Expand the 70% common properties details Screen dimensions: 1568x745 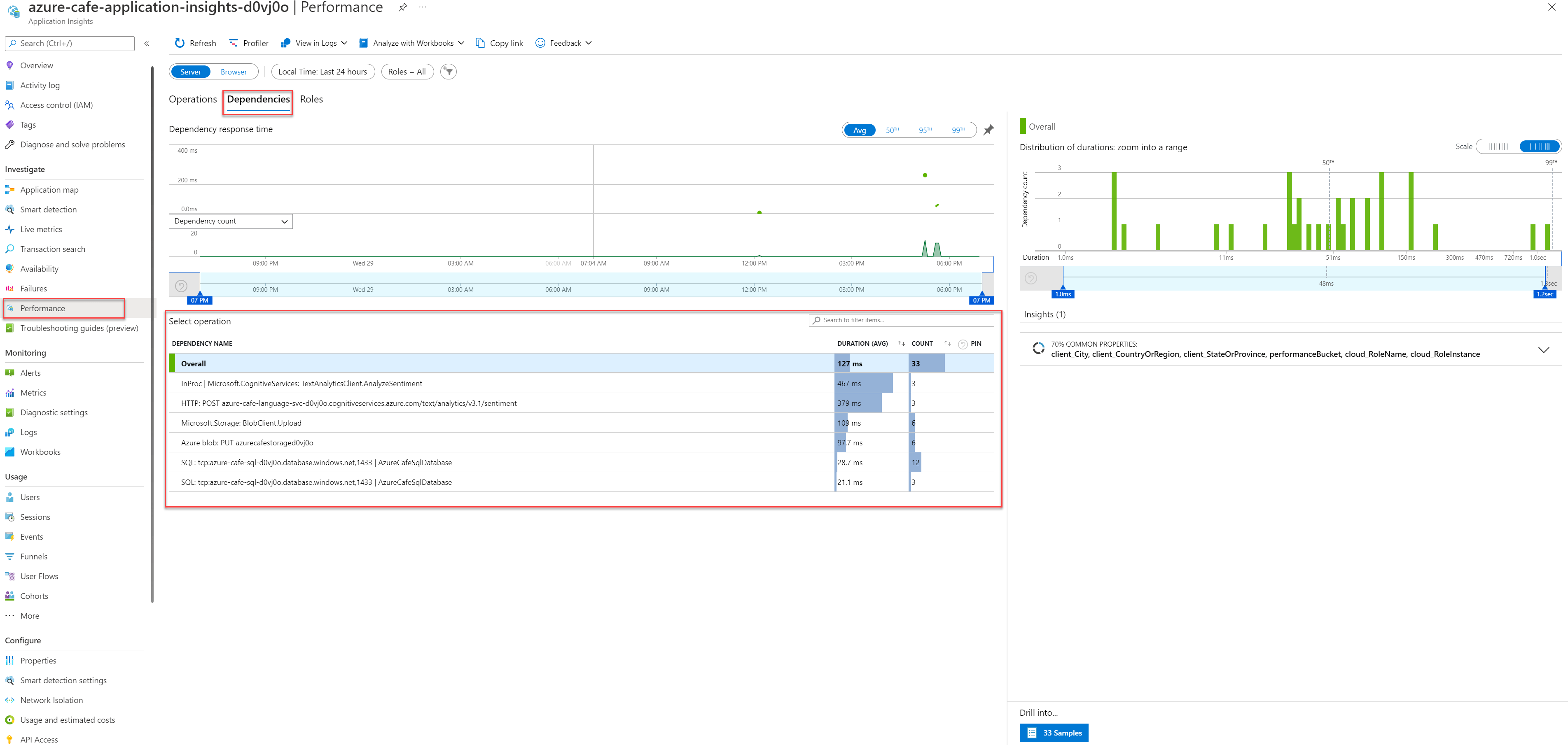pyautogui.click(x=1544, y=350)
